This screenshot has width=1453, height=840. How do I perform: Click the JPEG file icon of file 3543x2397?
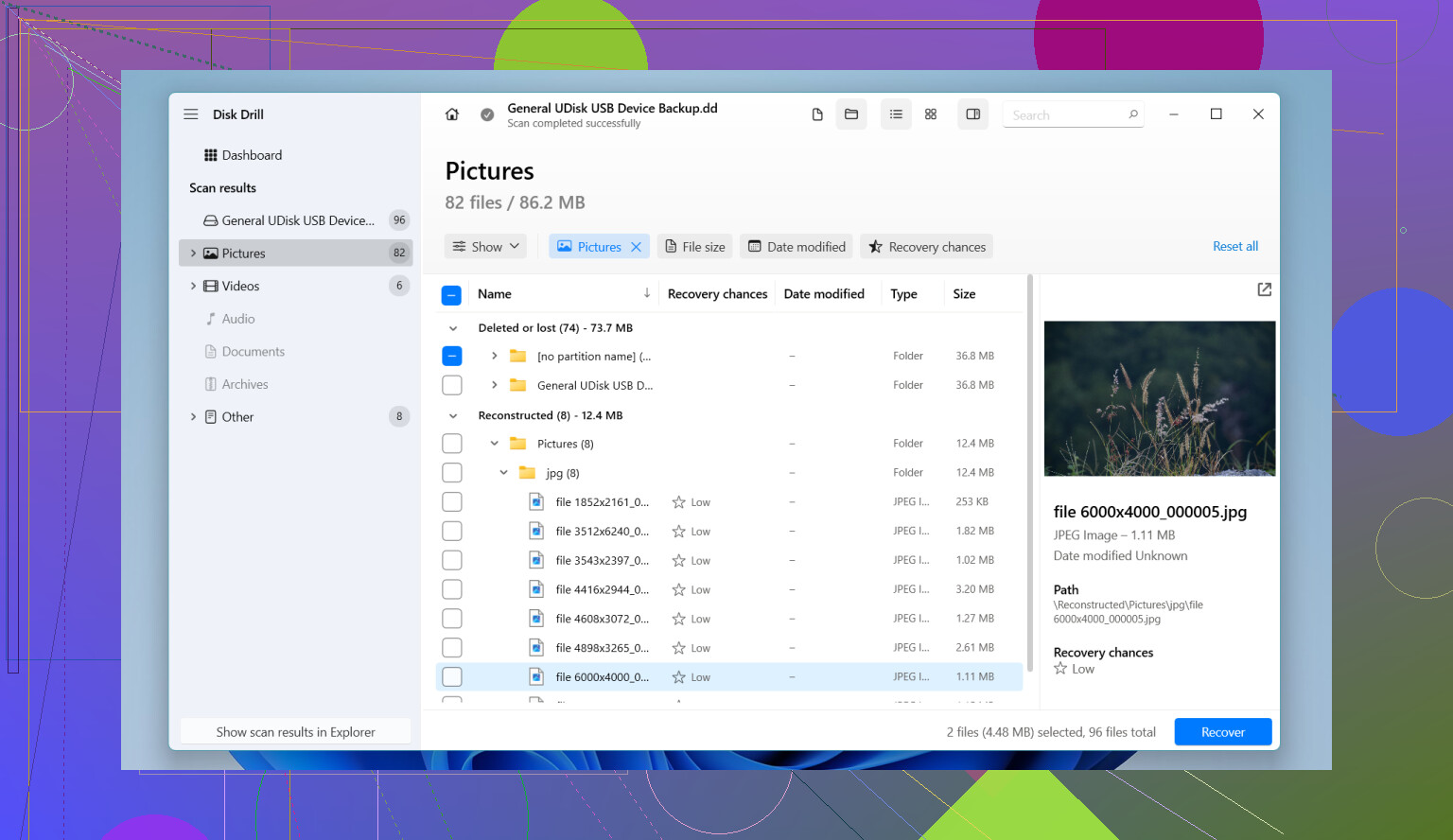tap(536, 560)
